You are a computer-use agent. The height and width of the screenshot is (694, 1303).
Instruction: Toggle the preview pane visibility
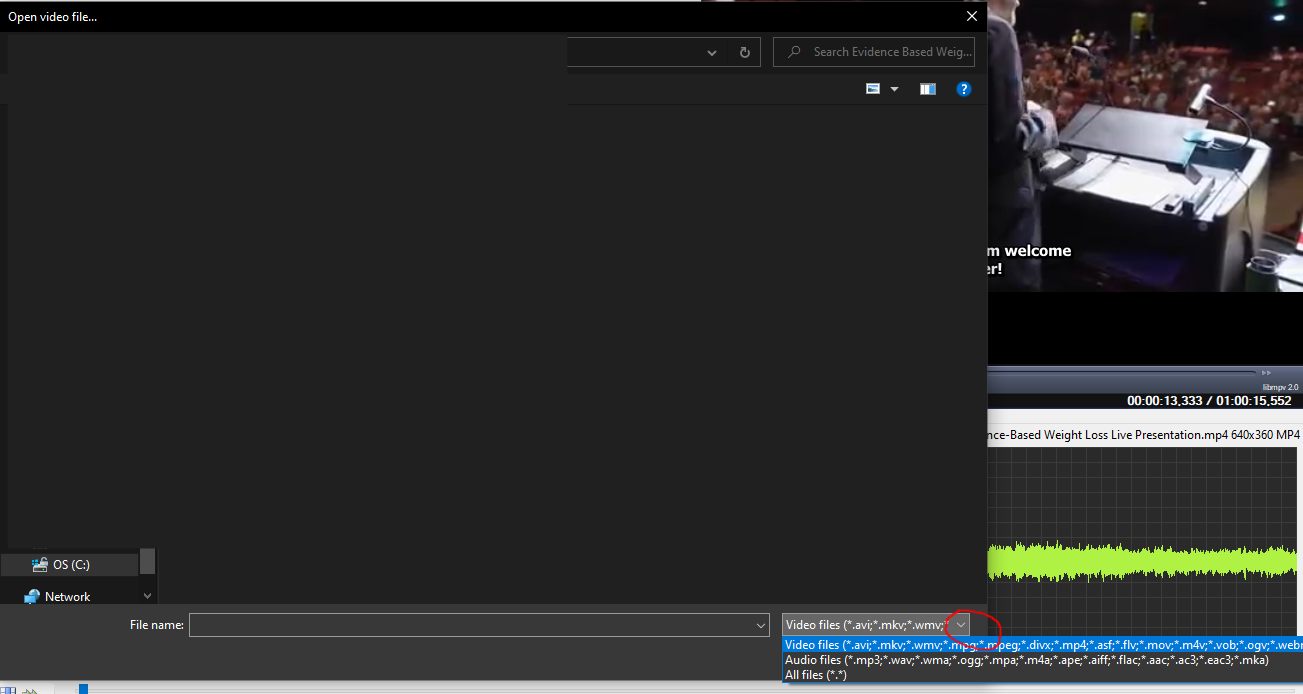pyautogui.click(x=927, y=89)
